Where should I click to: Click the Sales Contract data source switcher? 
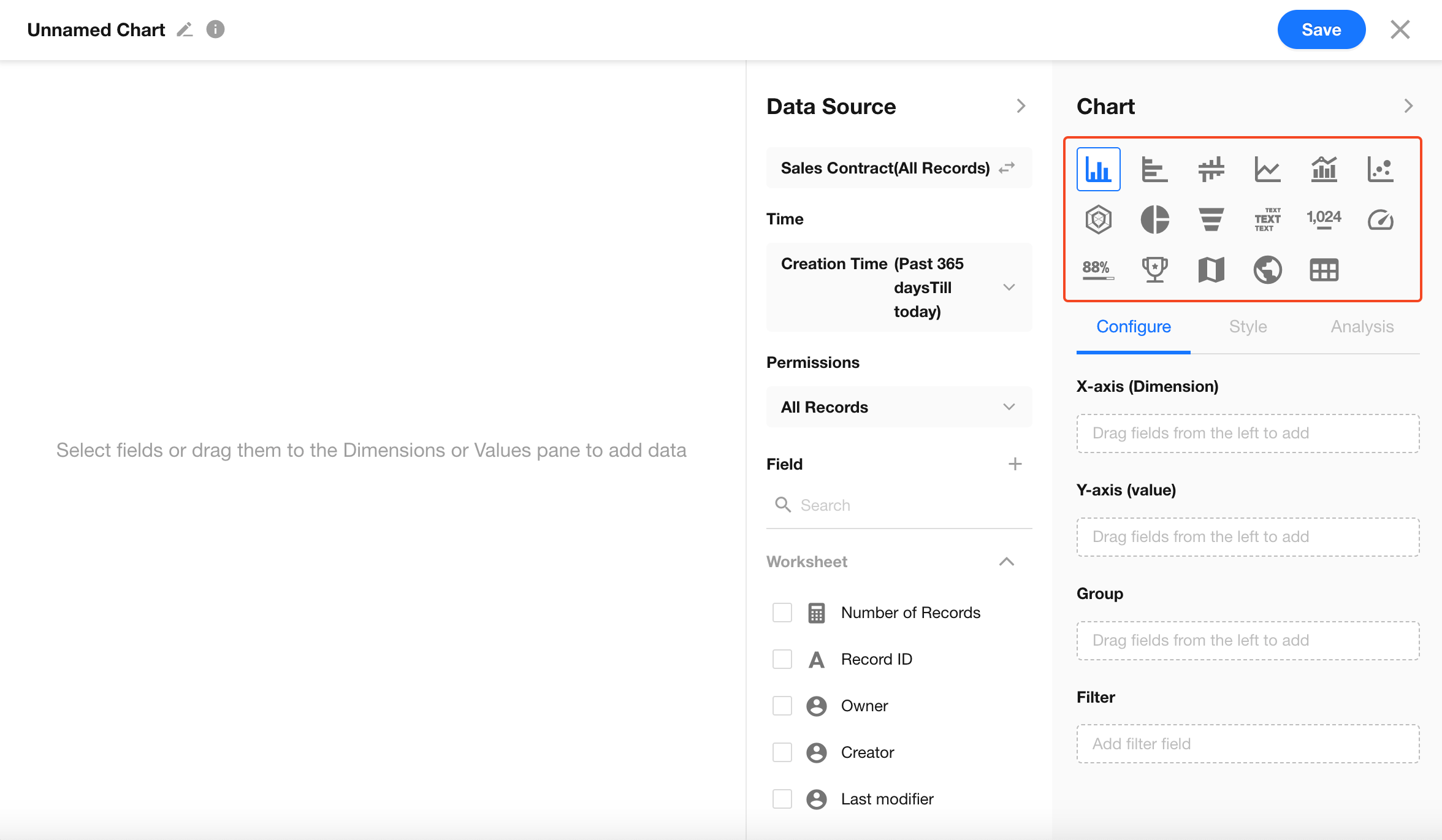(1007, 168)
